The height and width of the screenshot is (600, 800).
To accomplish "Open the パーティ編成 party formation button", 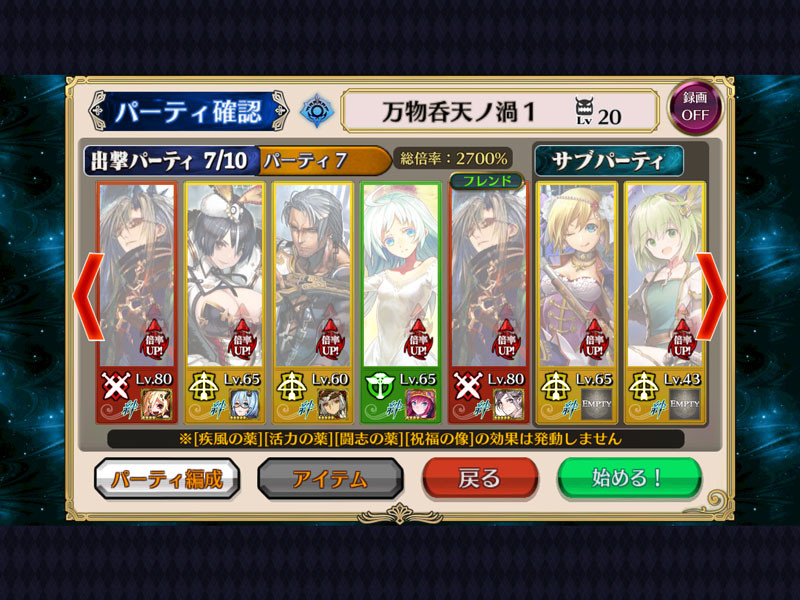I will pyautogui.click(x=167, y=479).
